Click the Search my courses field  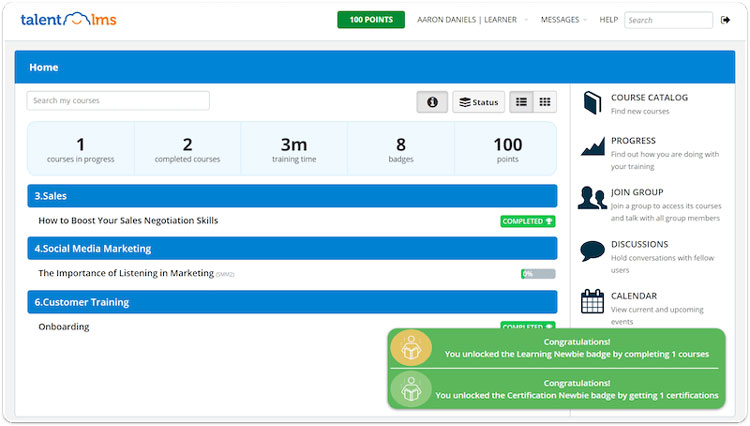pyautogui.click(x=118, y=101)
